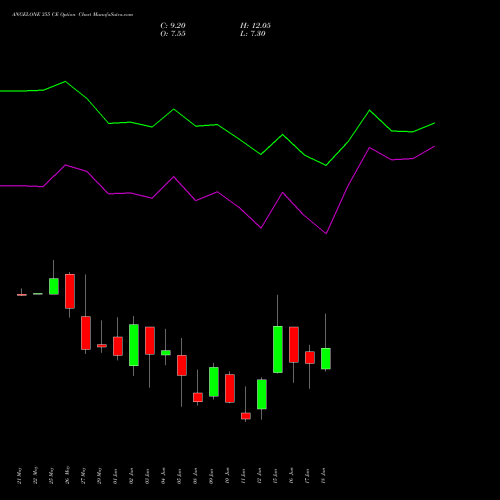Select the red candlestick for 16 Jun
500x500 pixels.
[294, 345]
